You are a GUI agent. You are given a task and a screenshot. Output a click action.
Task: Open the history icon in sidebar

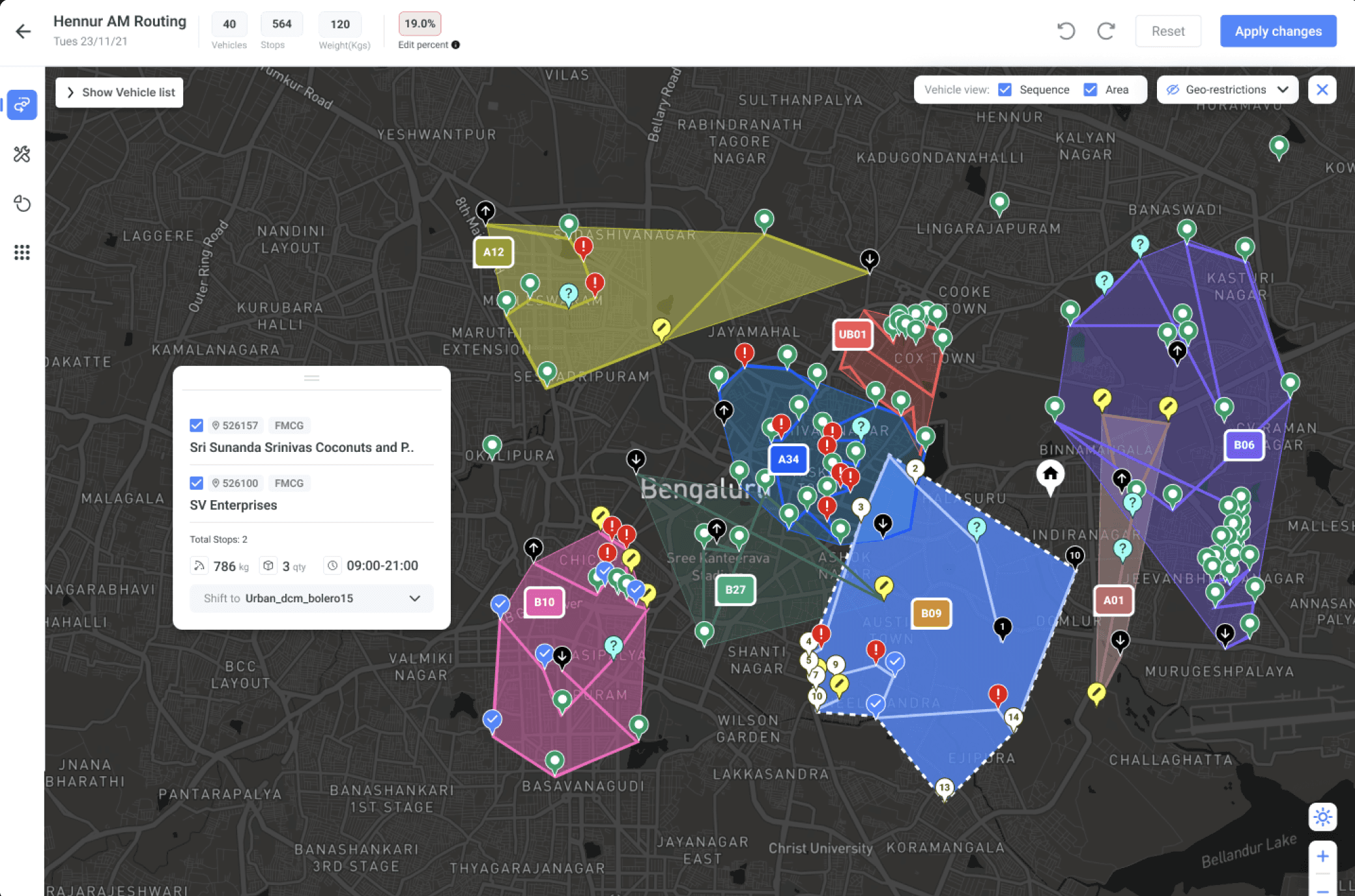pos(22,204)
